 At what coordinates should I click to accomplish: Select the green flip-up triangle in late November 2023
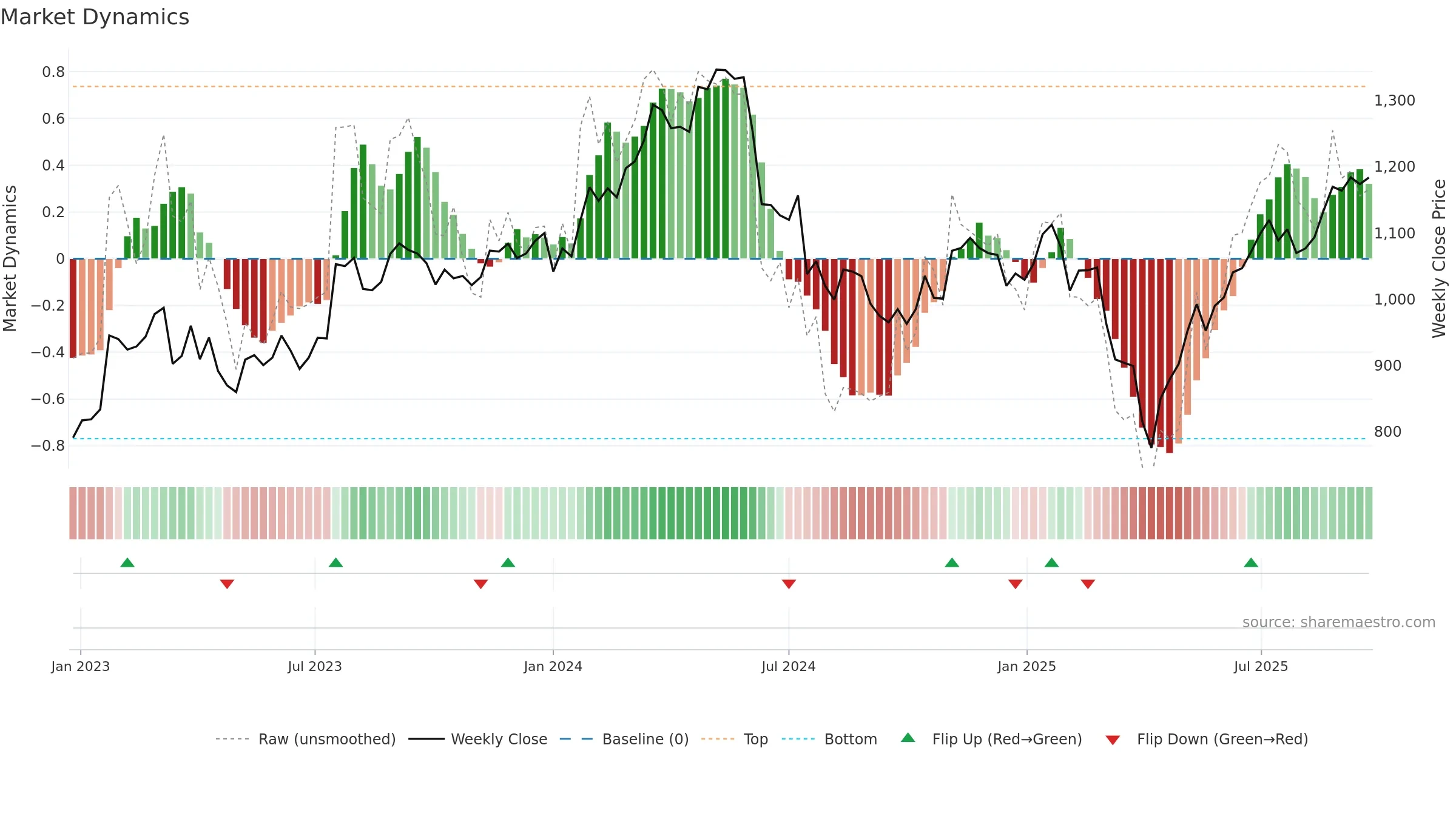508,562
